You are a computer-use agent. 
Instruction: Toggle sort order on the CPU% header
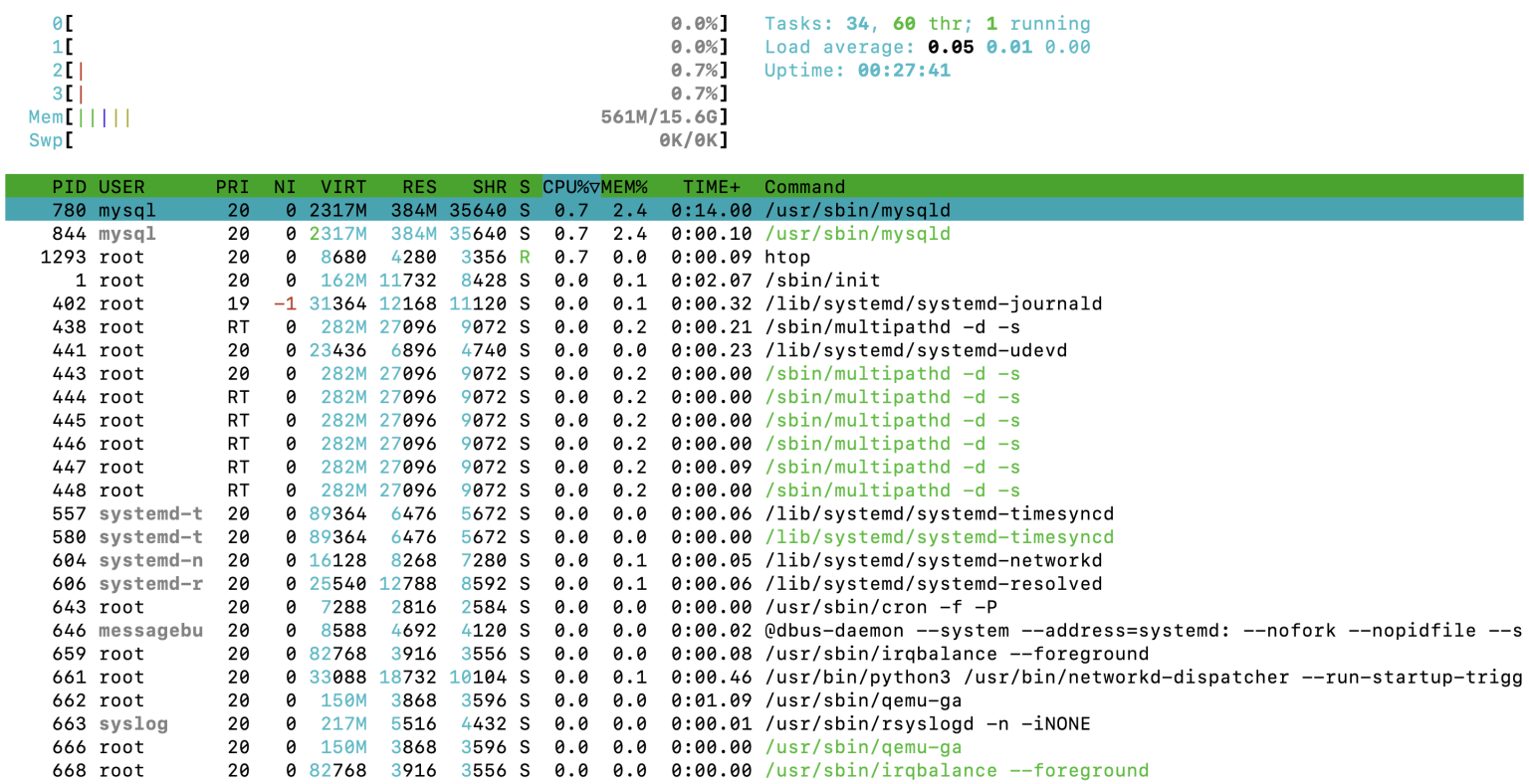(x=564, y=187)
